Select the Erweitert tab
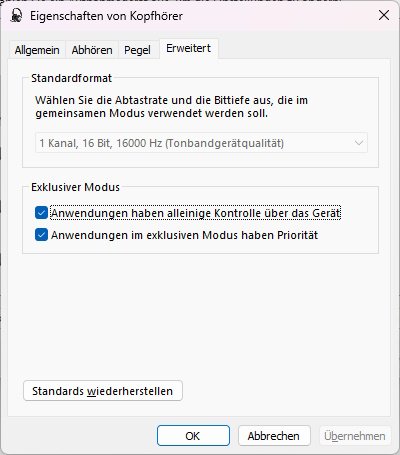400x455 pixels. coord(189,49)
